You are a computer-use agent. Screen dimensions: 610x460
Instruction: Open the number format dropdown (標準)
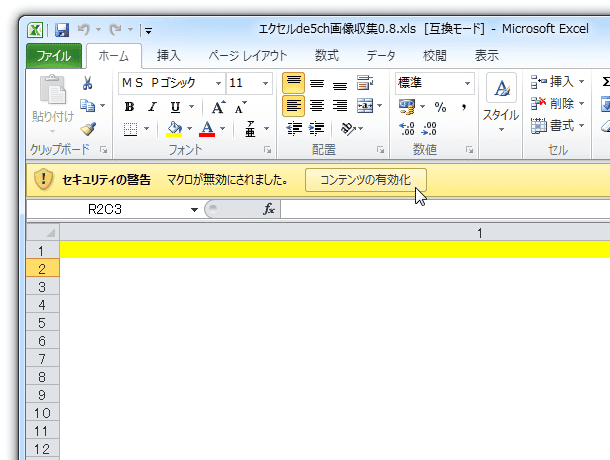467,83
